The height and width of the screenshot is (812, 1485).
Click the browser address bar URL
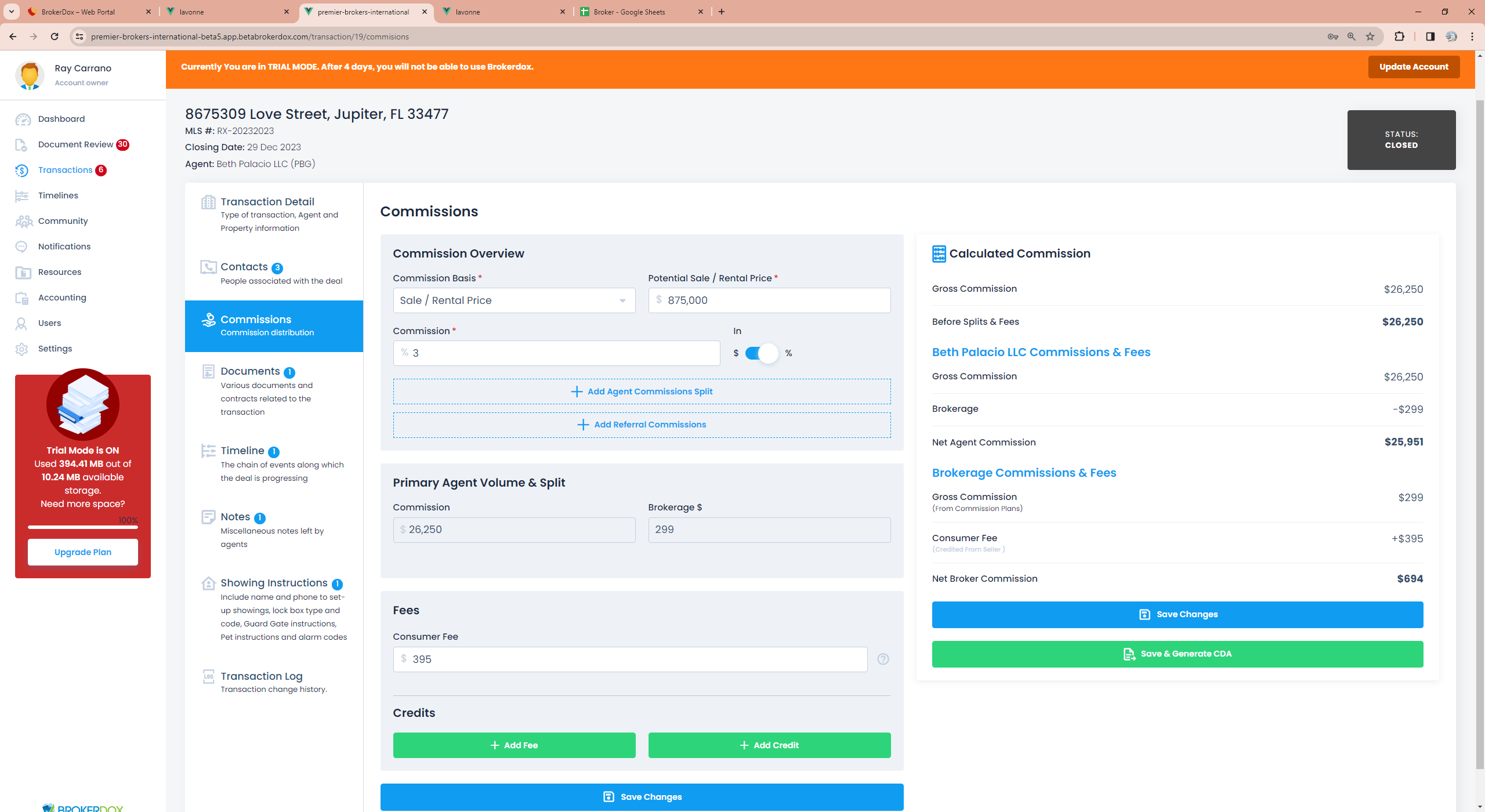249,37
